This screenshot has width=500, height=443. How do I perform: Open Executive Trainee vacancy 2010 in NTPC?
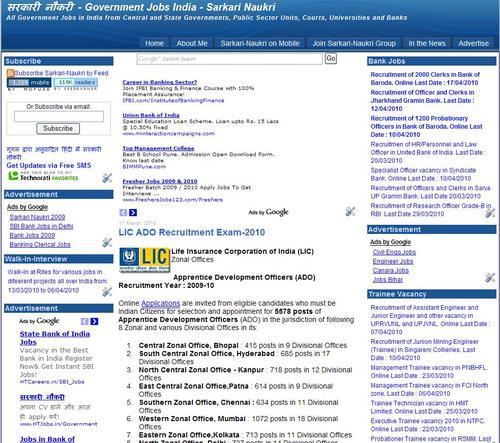point(428,425)
